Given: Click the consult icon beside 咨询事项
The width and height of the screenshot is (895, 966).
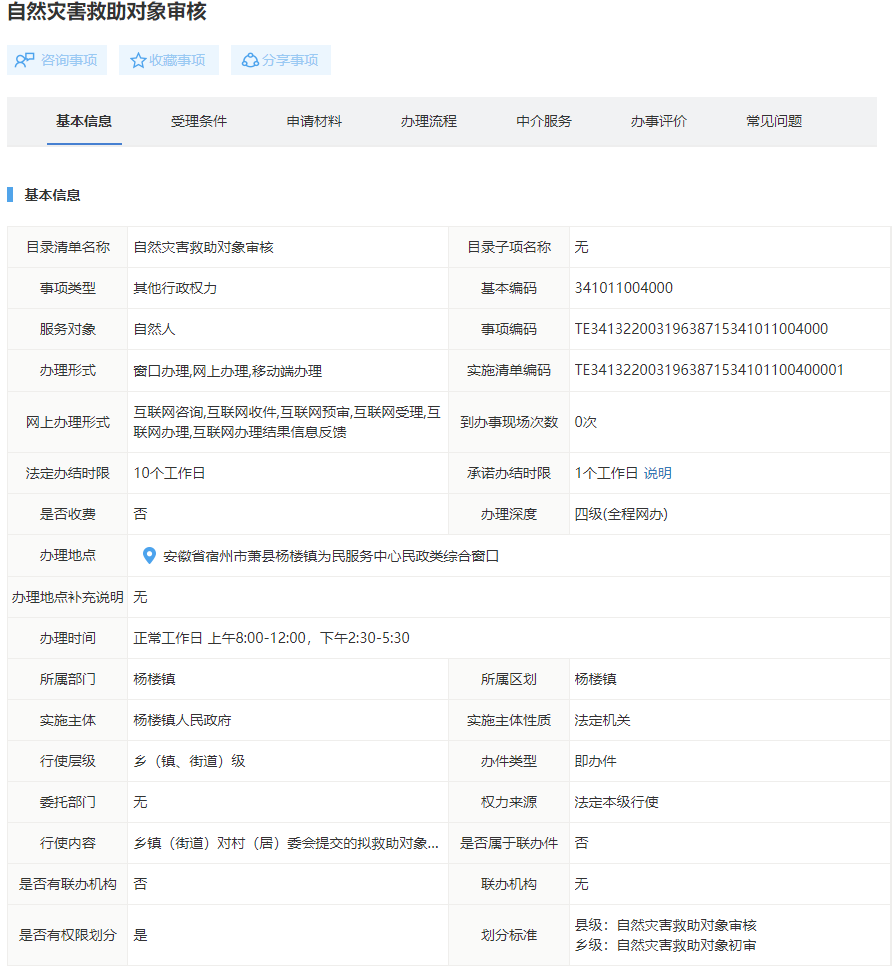Looking at the screenshot, I should pyautogui.click(x=25, y=60).
